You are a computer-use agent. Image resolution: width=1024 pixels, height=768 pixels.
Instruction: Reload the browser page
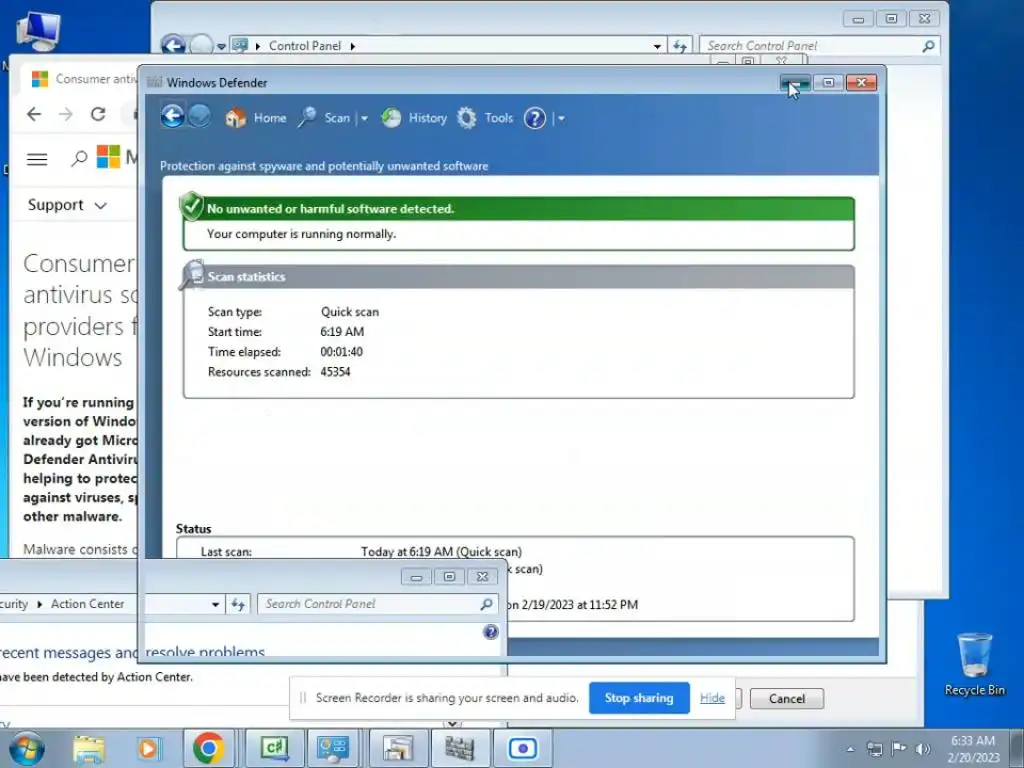[98, 114]
